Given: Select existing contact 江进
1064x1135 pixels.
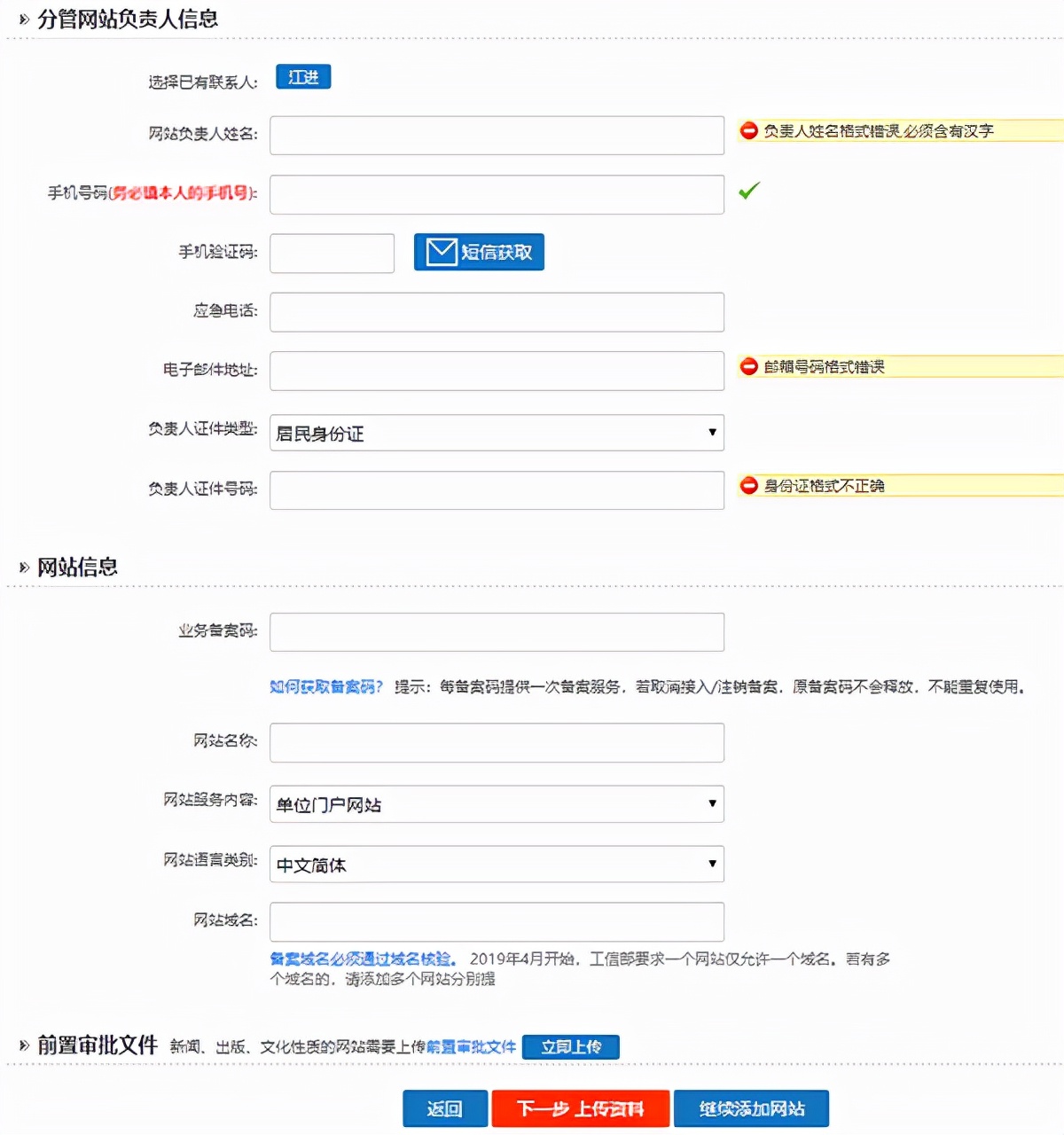Looking at the screenshot, I should (302, 77).
